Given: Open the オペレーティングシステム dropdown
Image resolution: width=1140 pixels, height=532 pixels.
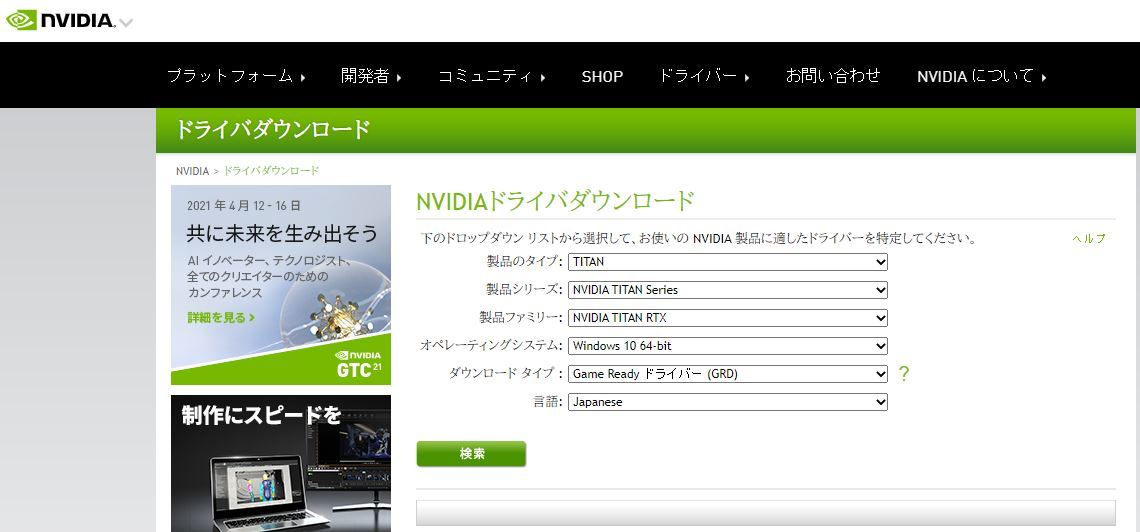Looking at the screenshot, I should 728,346.
